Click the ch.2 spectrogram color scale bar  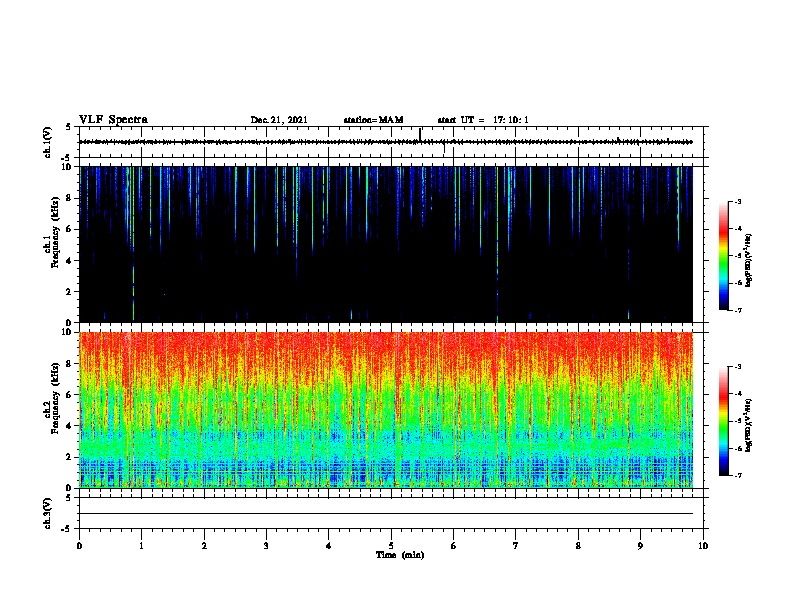(x=723, y=421)
